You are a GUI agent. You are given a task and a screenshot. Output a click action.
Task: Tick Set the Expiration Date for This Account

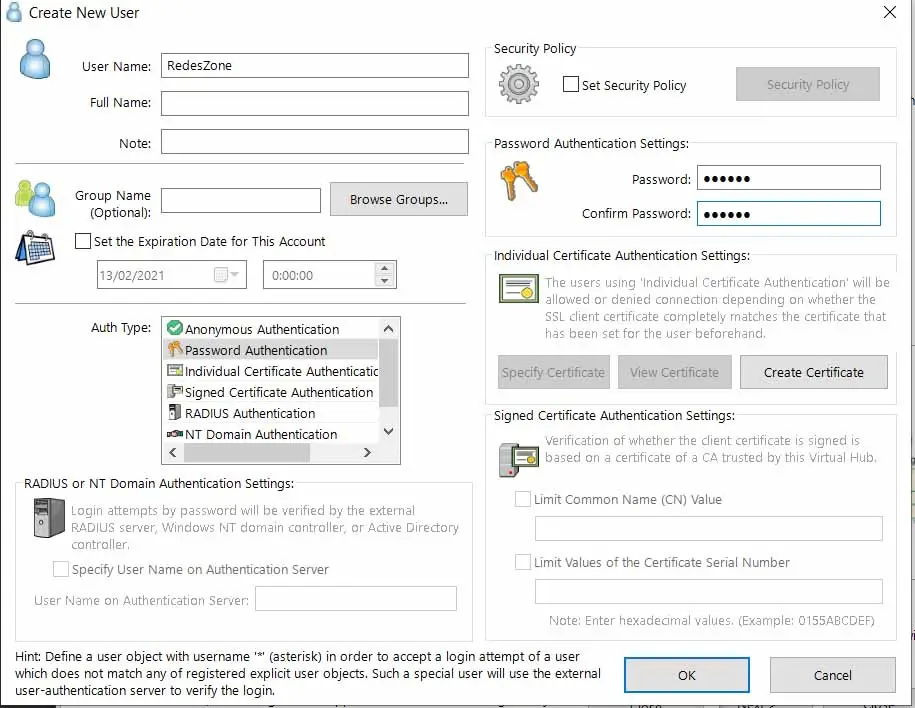[83, 241]
